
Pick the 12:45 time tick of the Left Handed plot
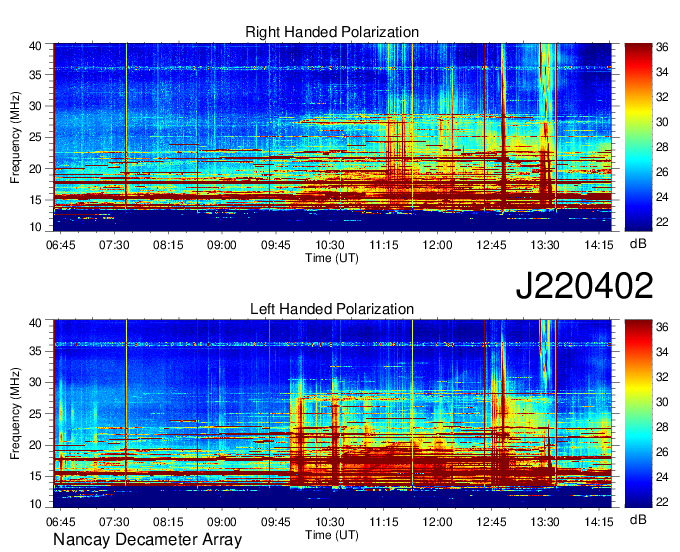coord(491,521)
